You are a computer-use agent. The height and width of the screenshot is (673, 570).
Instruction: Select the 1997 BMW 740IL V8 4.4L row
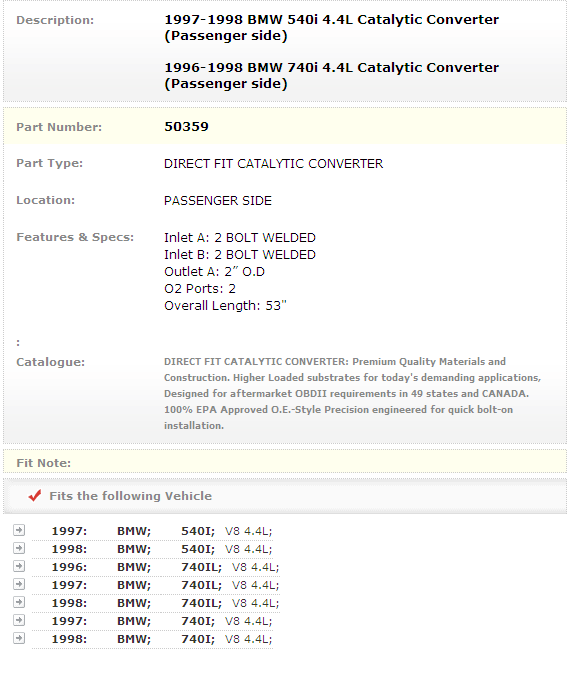[x=156, y=585]
